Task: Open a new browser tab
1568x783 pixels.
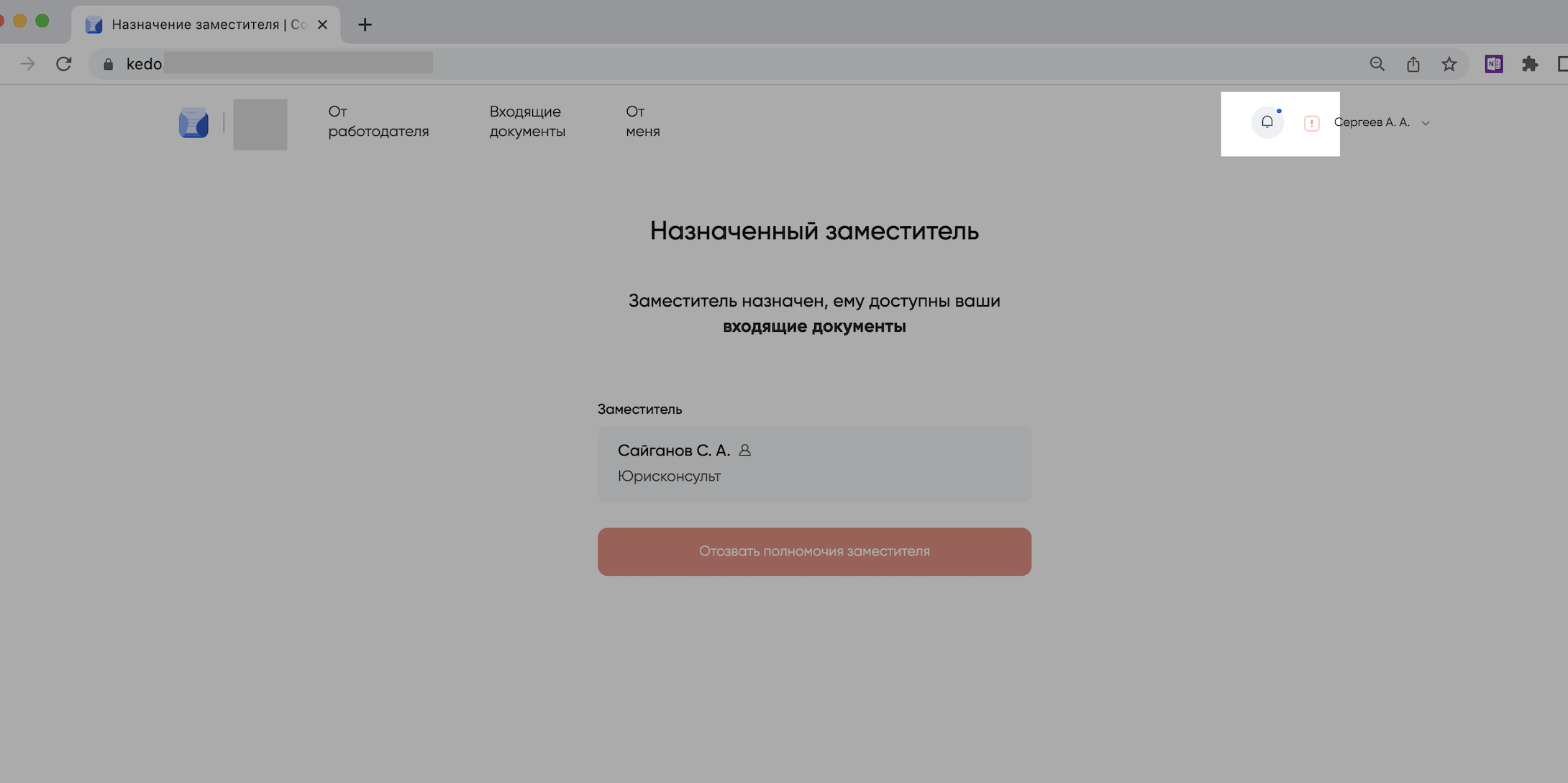Action: coord(365,24)
